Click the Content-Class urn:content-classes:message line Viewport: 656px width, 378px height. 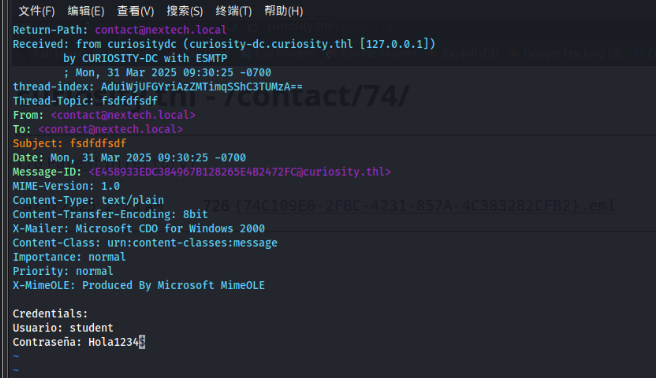click(145, 243)
